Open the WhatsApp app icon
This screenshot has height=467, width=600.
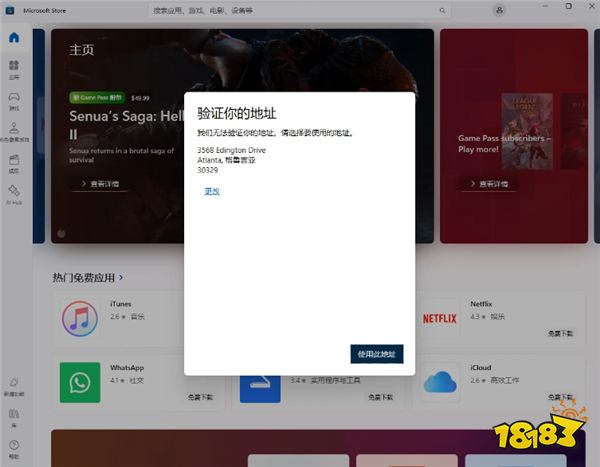[x=80, y=382]
